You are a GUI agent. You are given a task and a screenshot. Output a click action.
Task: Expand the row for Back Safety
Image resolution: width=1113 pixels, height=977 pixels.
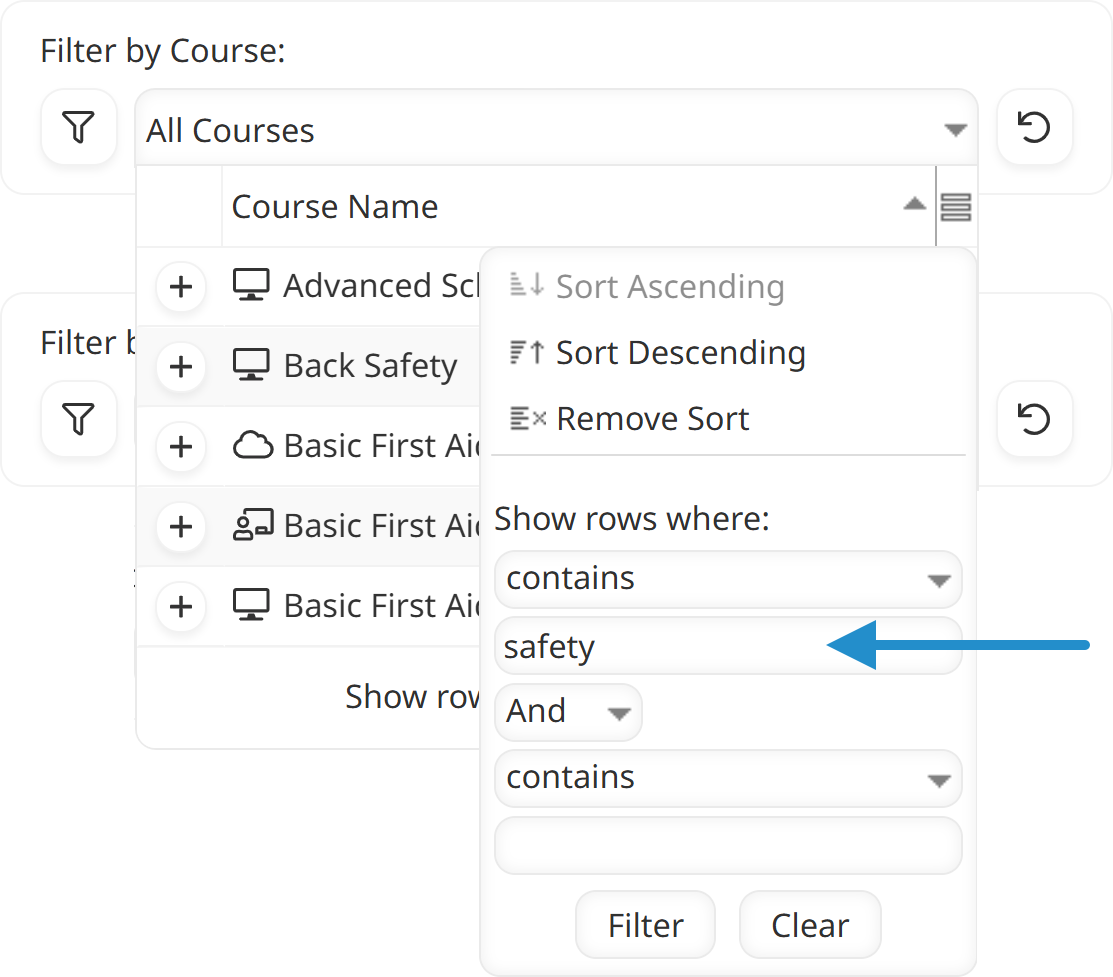pyautogui.click(x=180, y=366)
